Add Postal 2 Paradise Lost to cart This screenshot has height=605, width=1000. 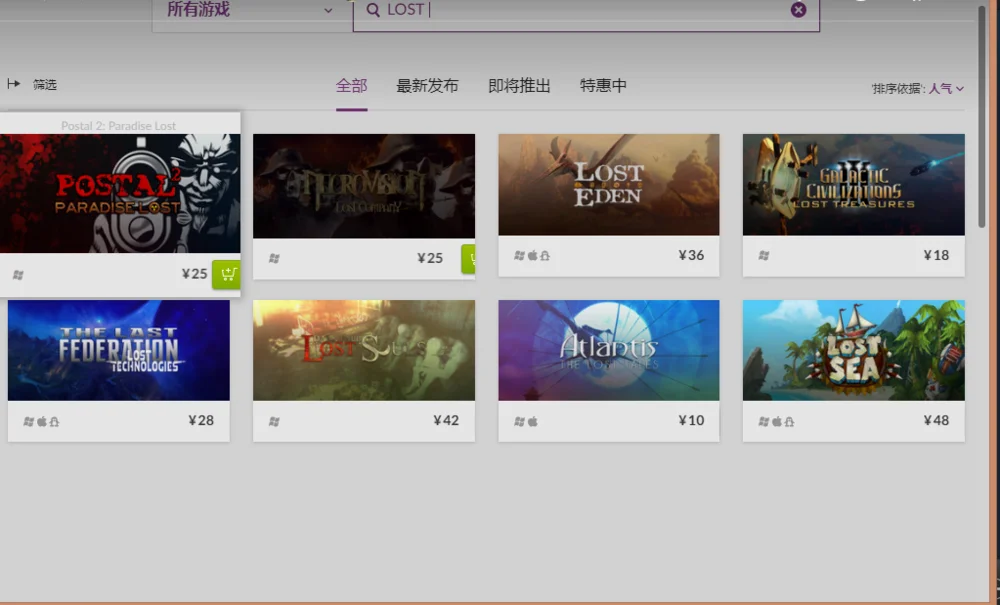[x=226, y=274]
